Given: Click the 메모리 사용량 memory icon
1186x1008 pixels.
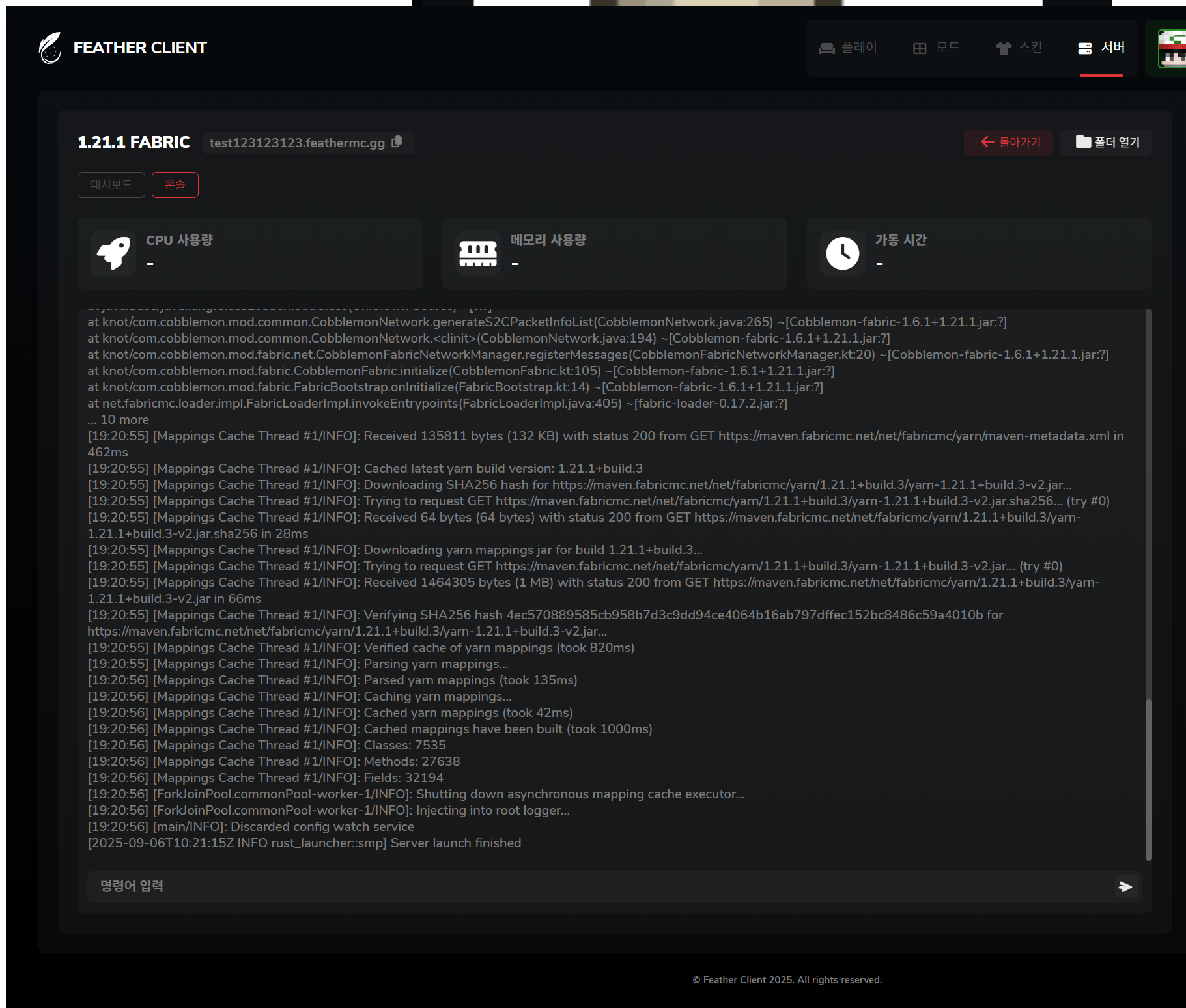Looking at the screenshot, I should (x=478, y=253).
